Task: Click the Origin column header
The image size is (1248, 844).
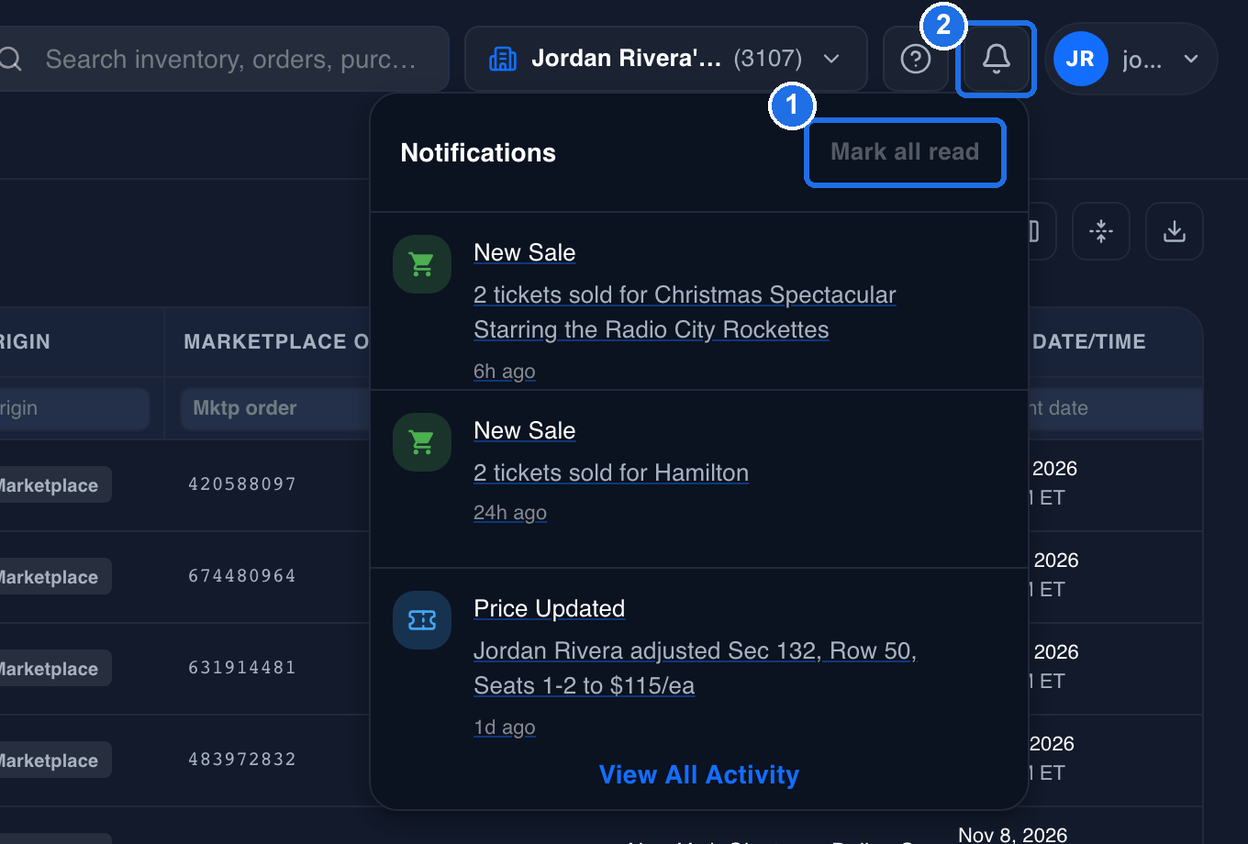Action: click(x=25, y=342)
